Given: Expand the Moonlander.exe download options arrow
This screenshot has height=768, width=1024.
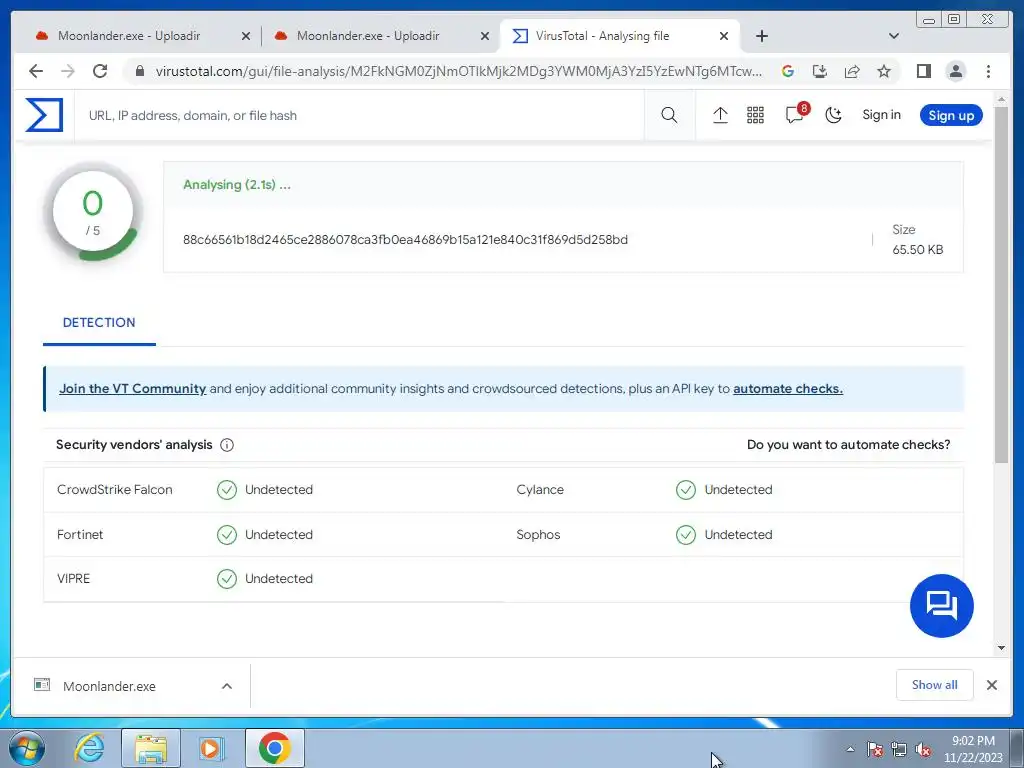Looking at the screenshot, I should (x=227, y=686).
